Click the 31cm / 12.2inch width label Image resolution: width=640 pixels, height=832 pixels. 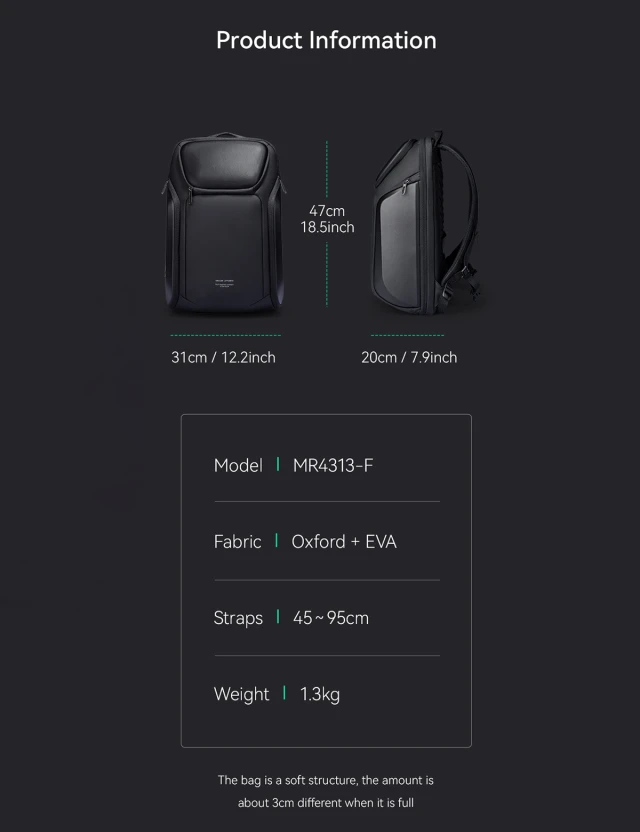223,358
